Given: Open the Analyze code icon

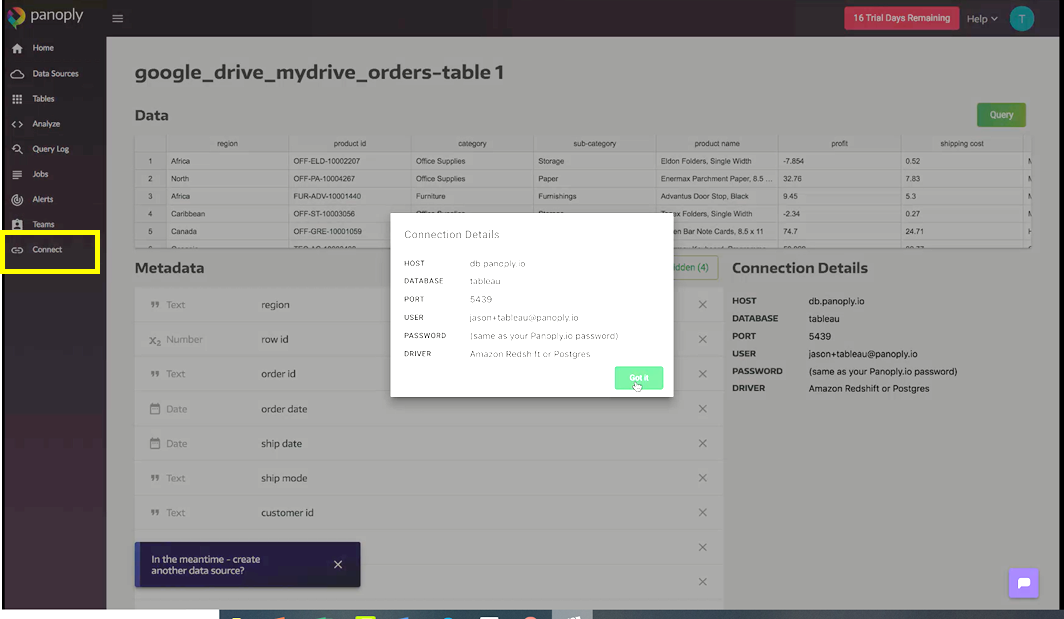Looking at the screenshot, I should (x=17, y=124).
